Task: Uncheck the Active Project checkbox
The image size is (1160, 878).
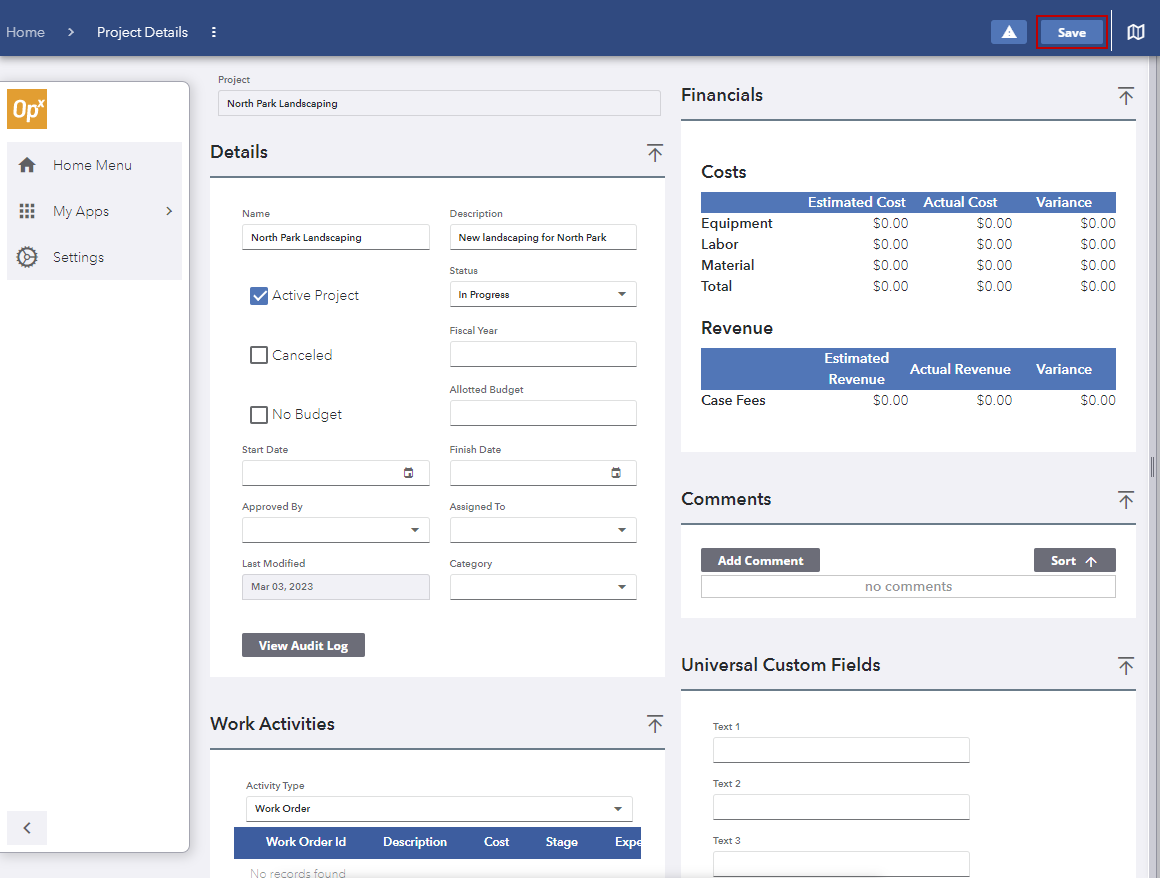Action: pos(259,296)
